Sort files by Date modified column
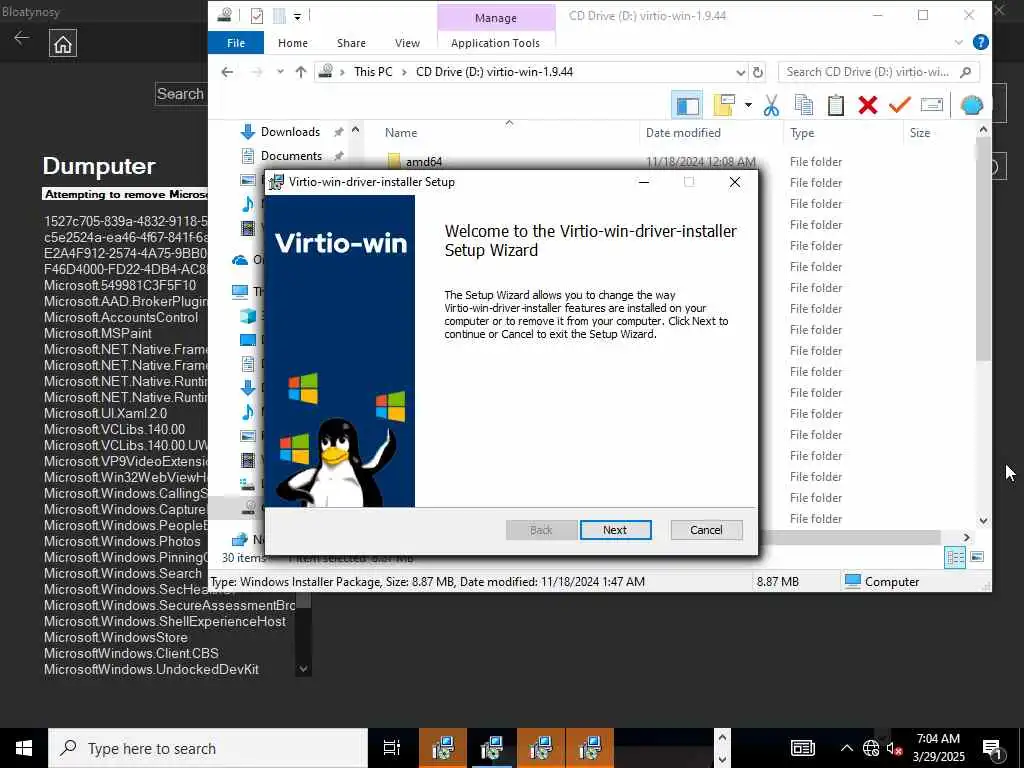 coord(683,133)
